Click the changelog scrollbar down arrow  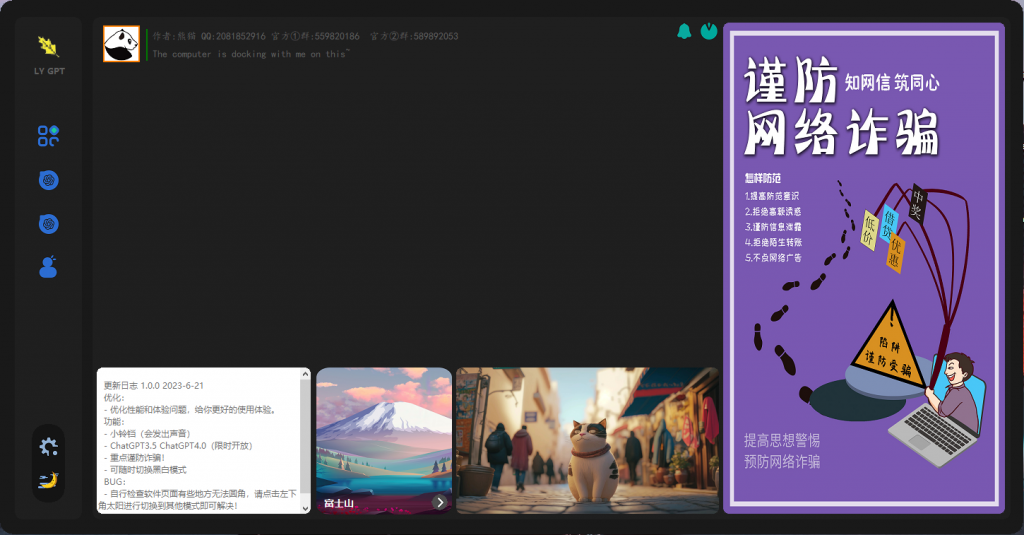click(305, 508)
